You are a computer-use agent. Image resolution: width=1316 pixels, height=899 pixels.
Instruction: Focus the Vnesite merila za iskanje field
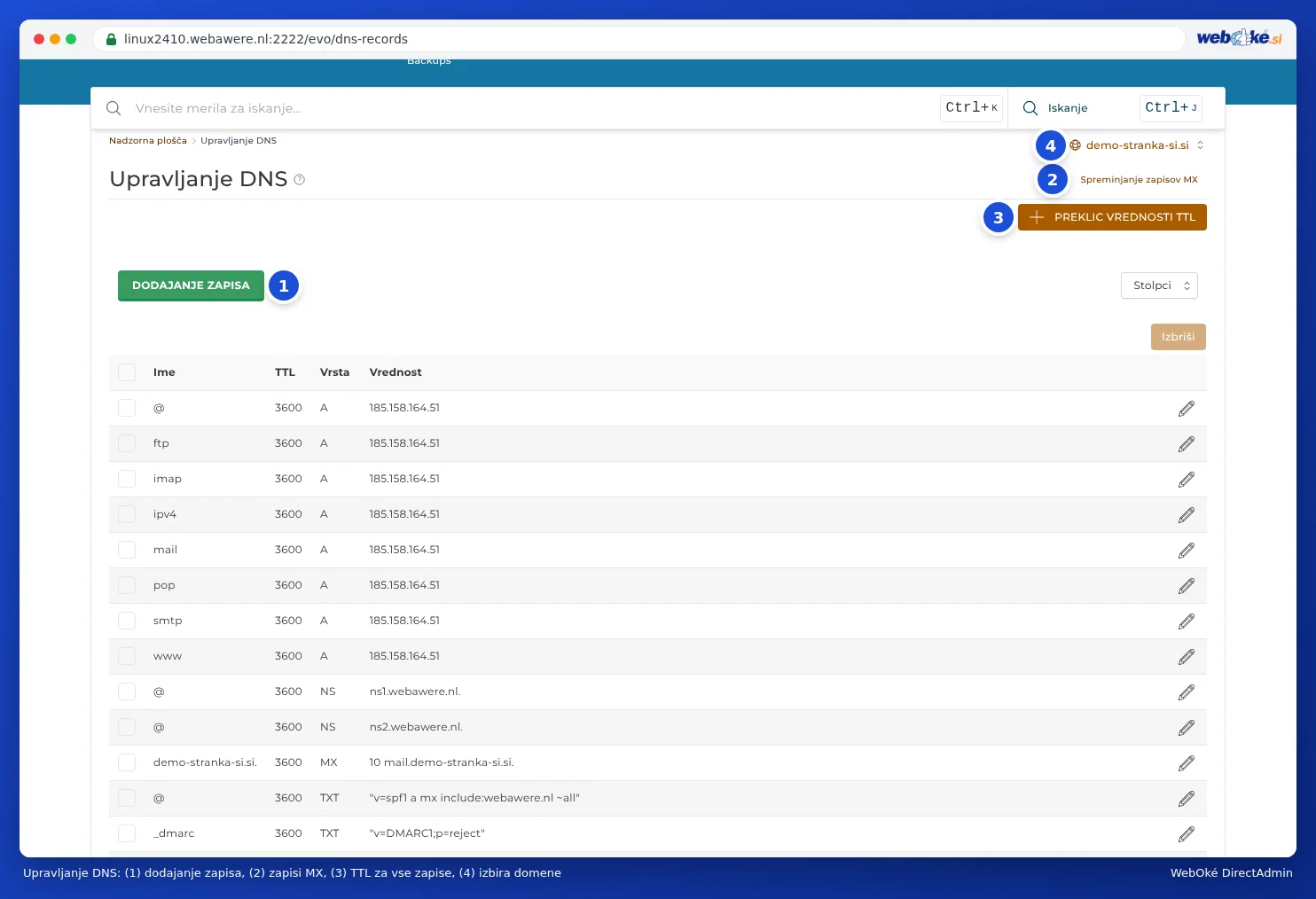click(532, 108)
